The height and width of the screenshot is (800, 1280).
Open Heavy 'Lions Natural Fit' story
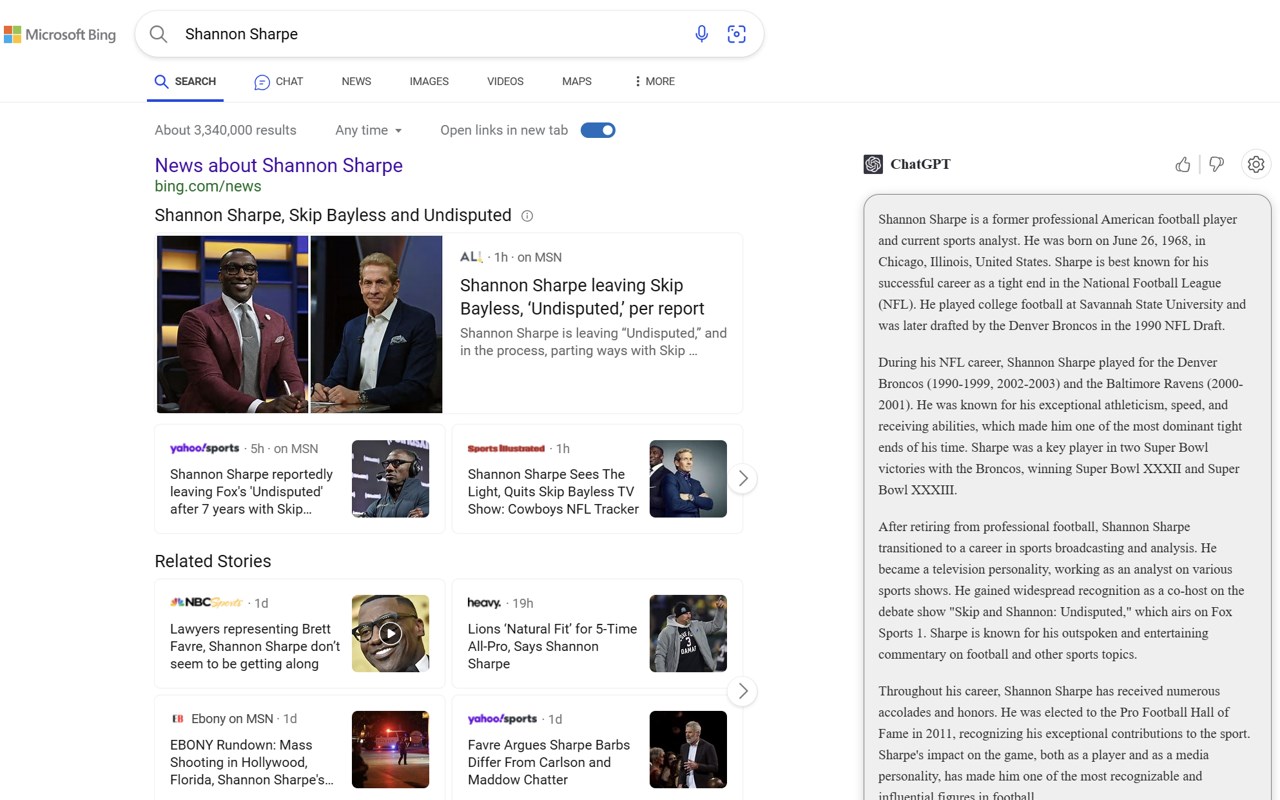pos(552,646)
